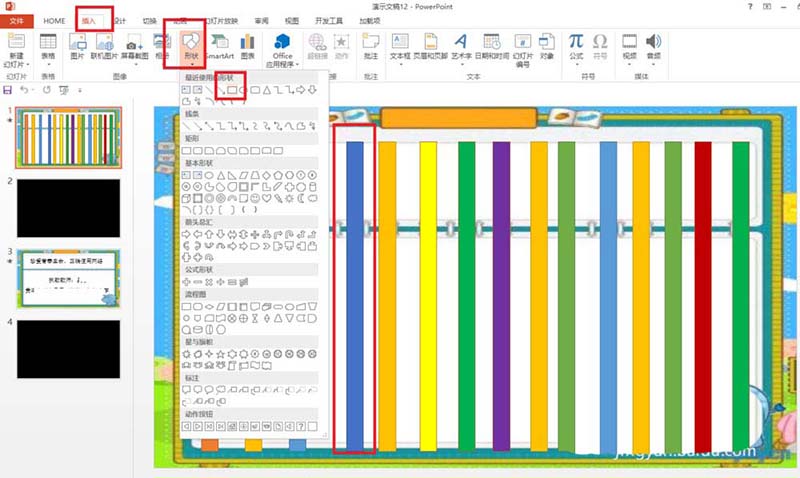Click the blue vertical bar on the slide
The width and height of the screenshot is (800, 478).
coord(355,296)
